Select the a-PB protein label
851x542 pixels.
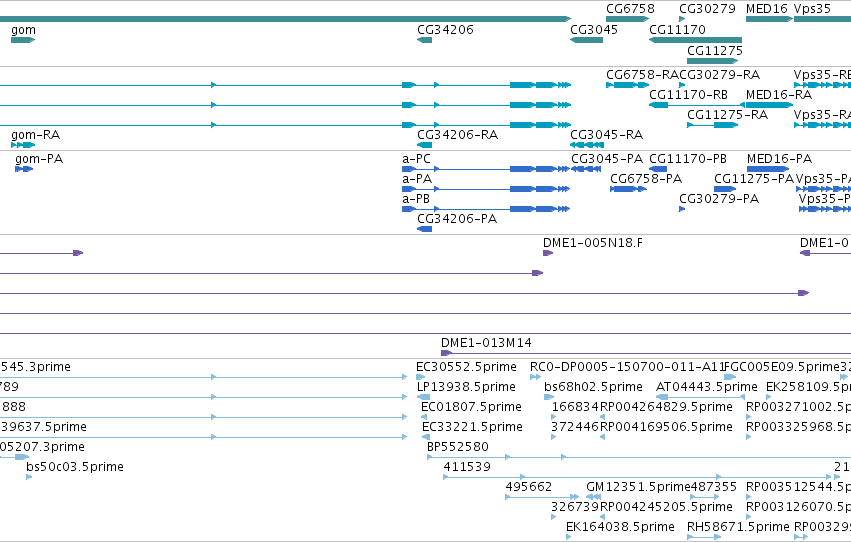pyautogui.click(x=416, y=199)
